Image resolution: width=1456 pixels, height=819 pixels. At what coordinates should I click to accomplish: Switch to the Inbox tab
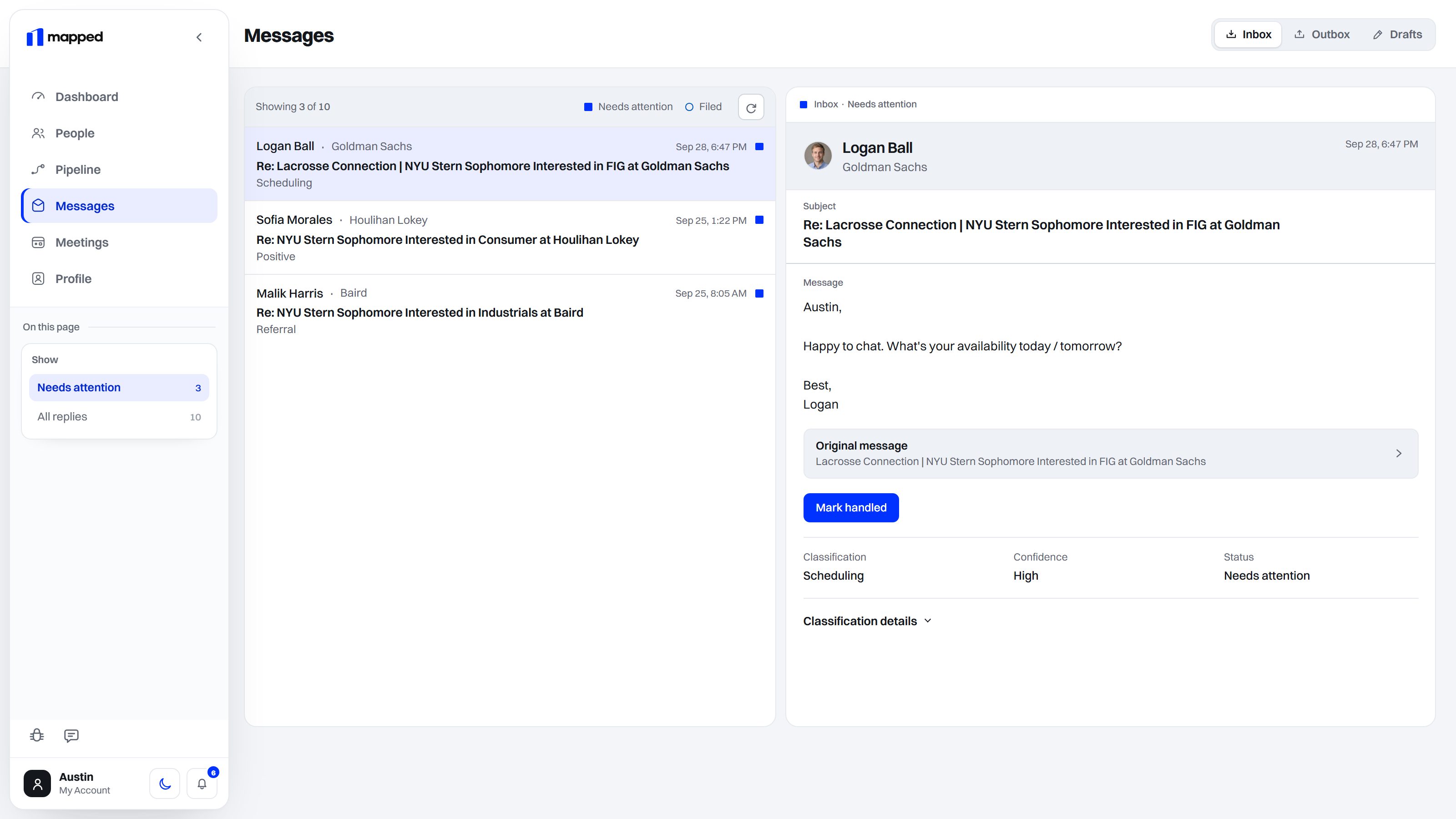pos(1248,35)
